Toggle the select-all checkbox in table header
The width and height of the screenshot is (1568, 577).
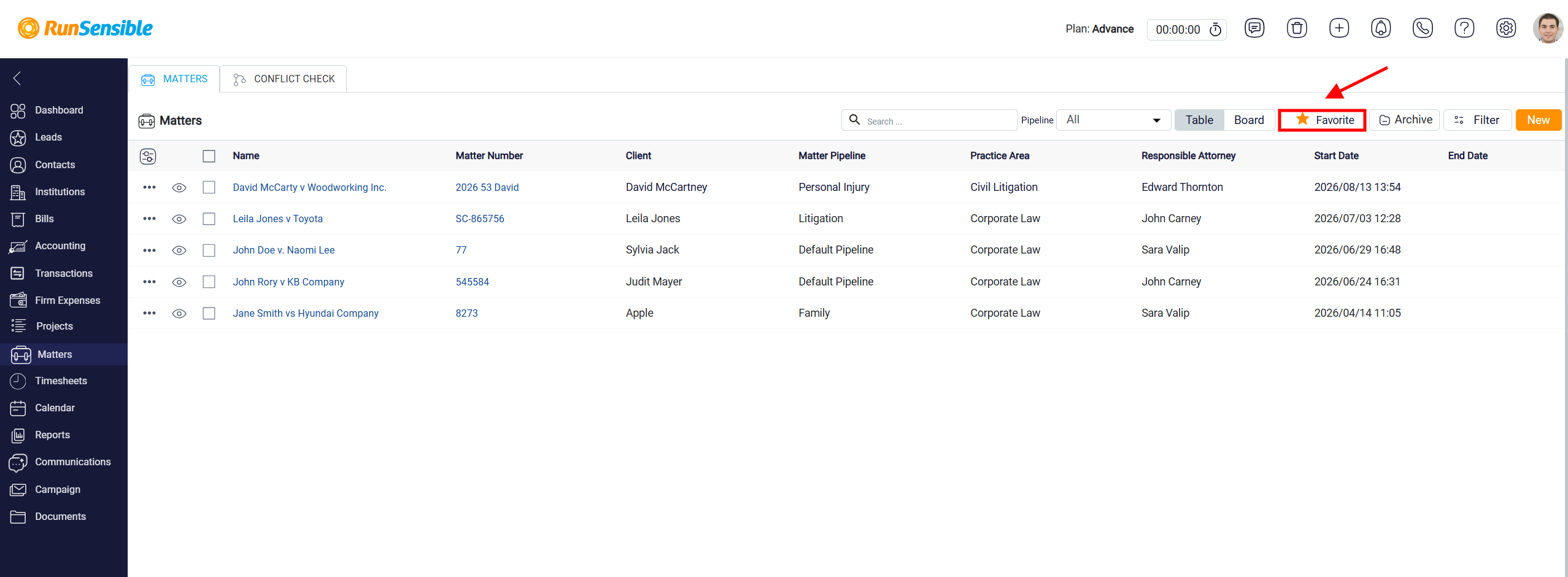click(x=209, y=157)
